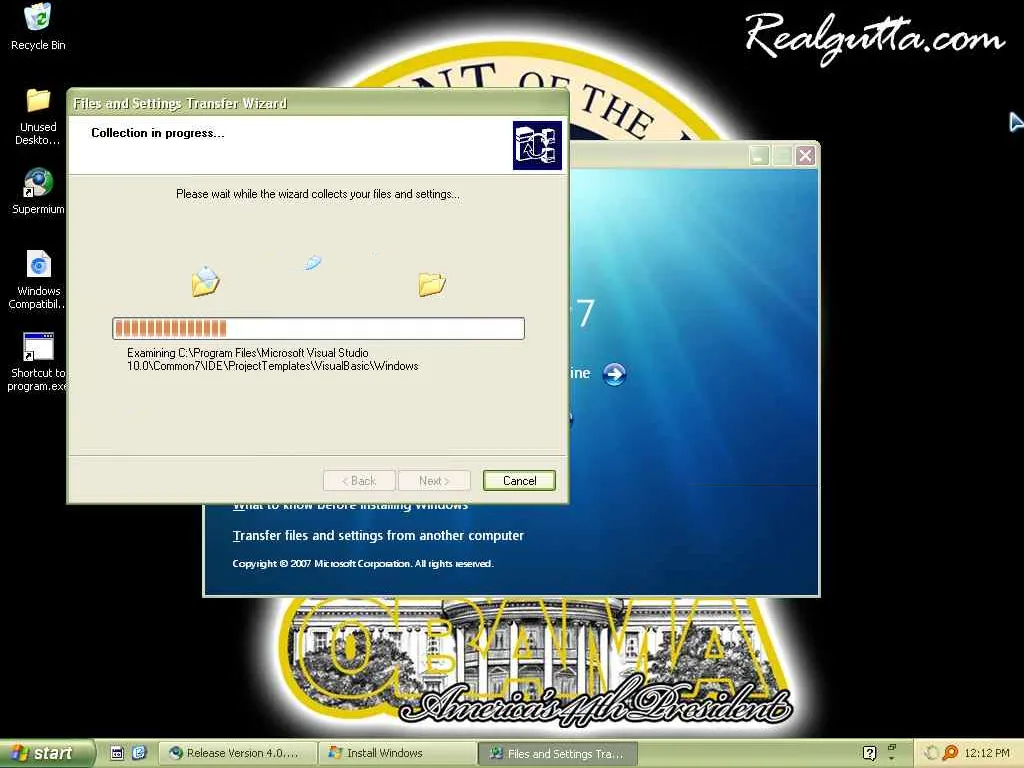Switch to Files and Settings Transfer taskbar item
This screenshot has height=768, width=1024.
[558, 754]
